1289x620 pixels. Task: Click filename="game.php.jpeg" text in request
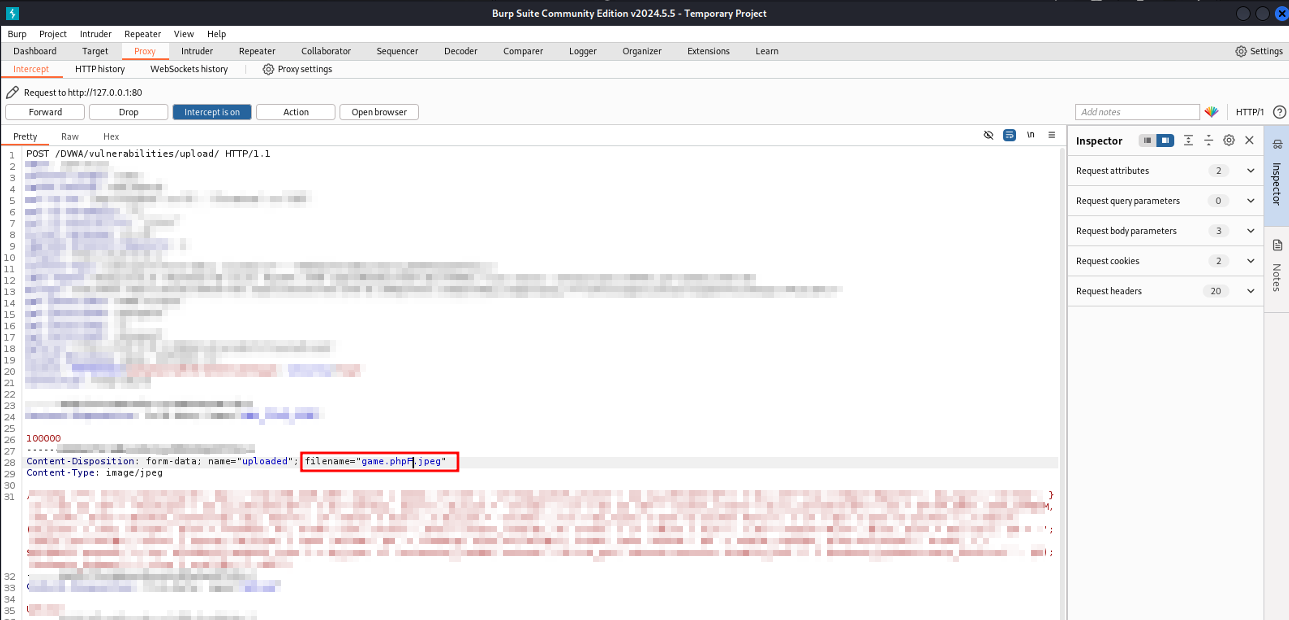click(375, 461)
